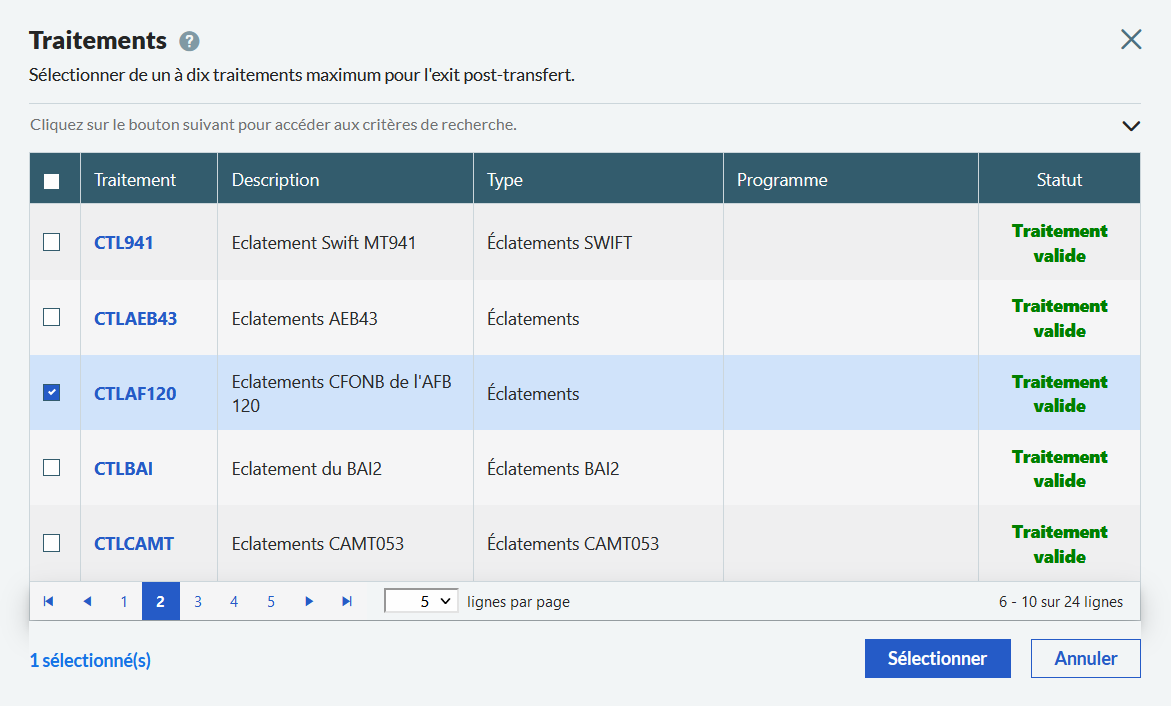This screenshot has height=706, width=1171.
Task: Toggle the select-all header checkbox
Action: [52, 181]
